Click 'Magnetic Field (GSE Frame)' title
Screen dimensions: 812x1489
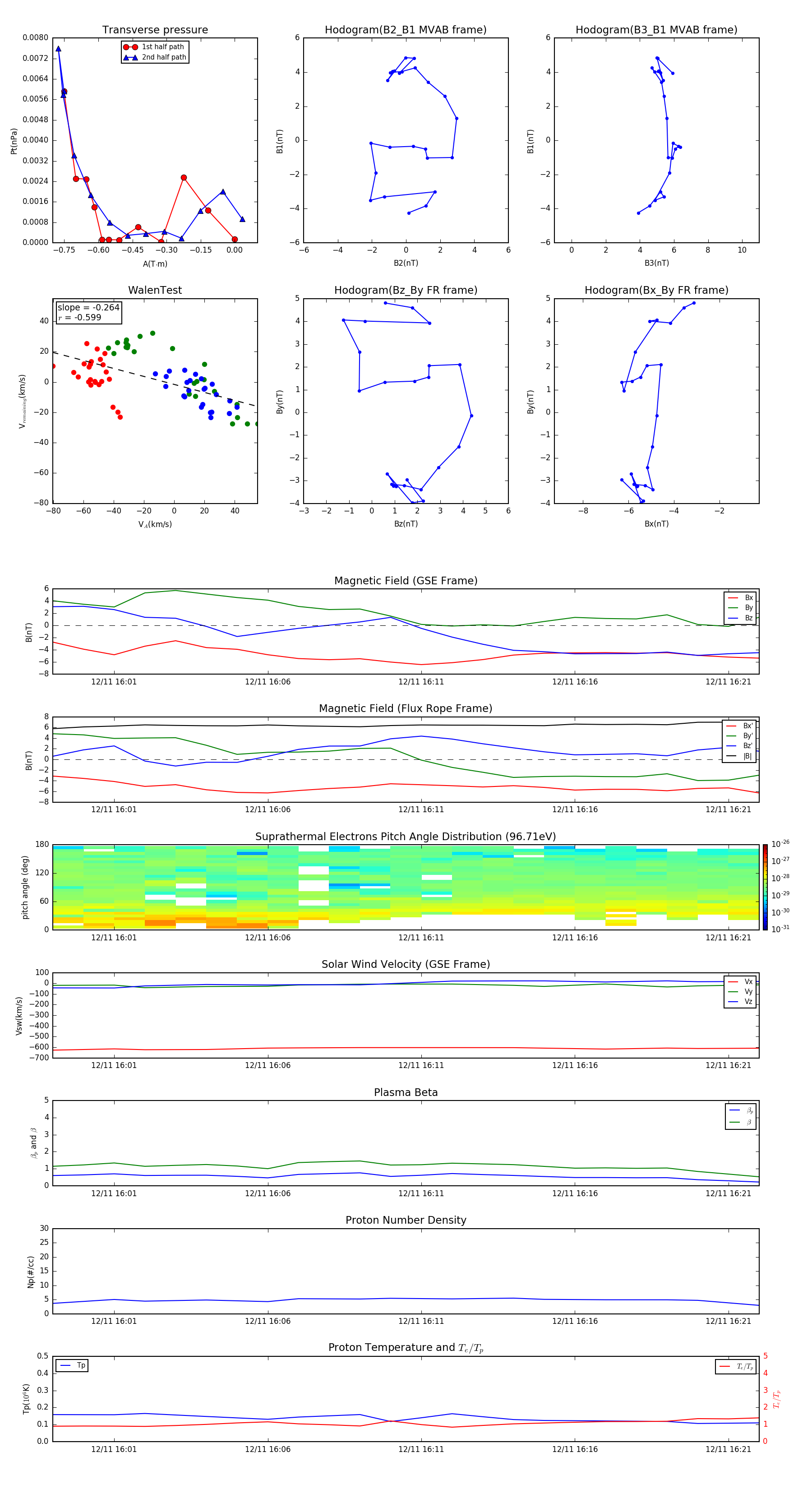tap(406, 581)
